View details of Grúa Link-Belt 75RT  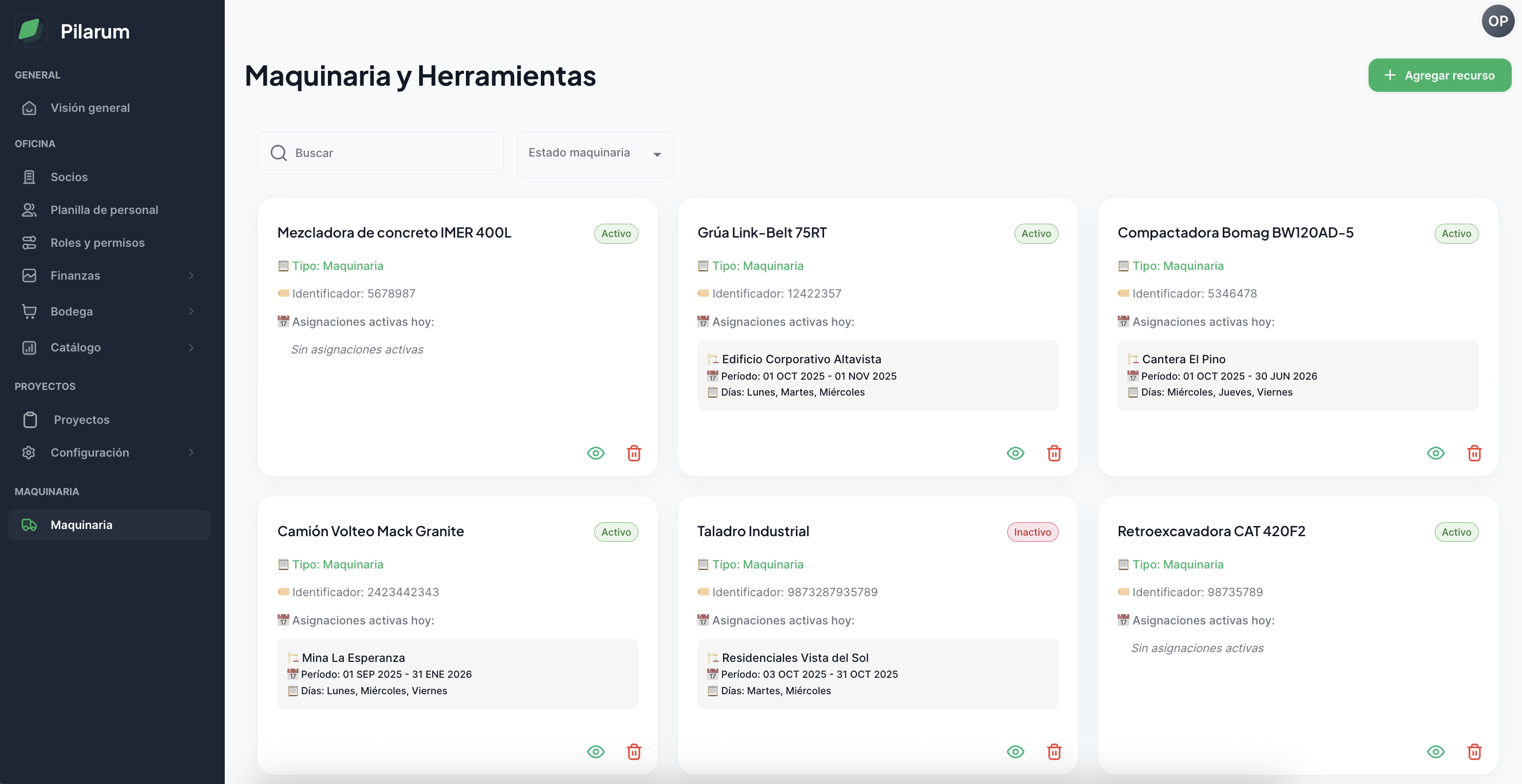pos(1015,453)
